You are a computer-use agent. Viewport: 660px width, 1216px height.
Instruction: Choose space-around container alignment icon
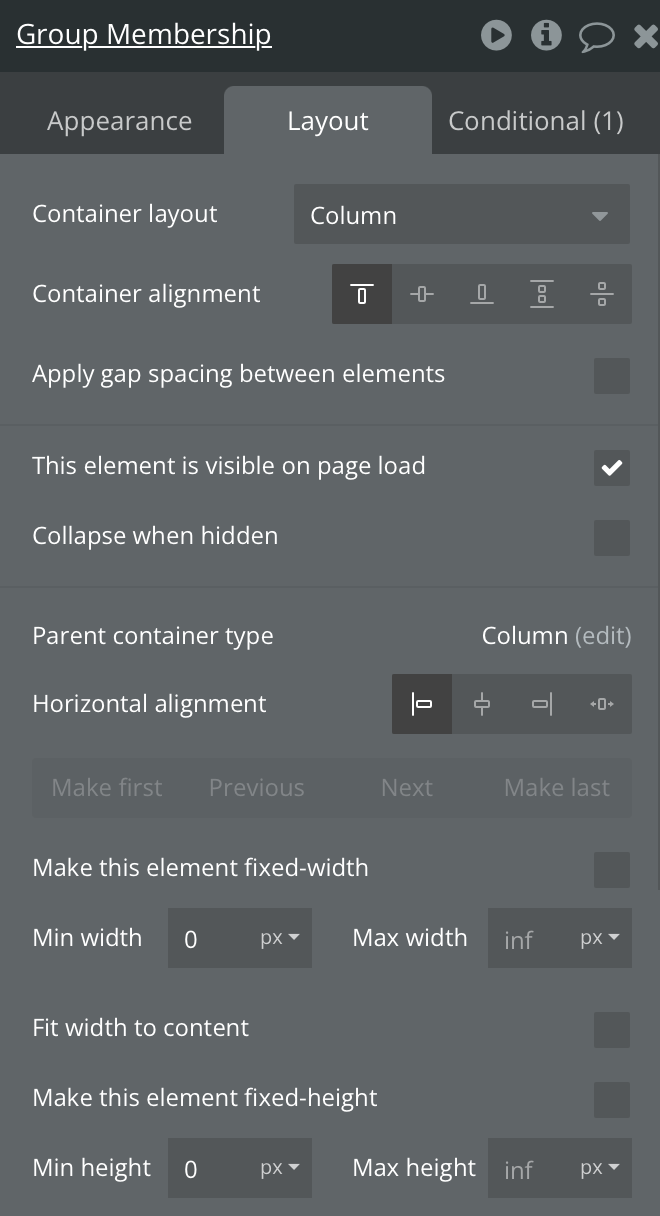click(x=602, y=294)
